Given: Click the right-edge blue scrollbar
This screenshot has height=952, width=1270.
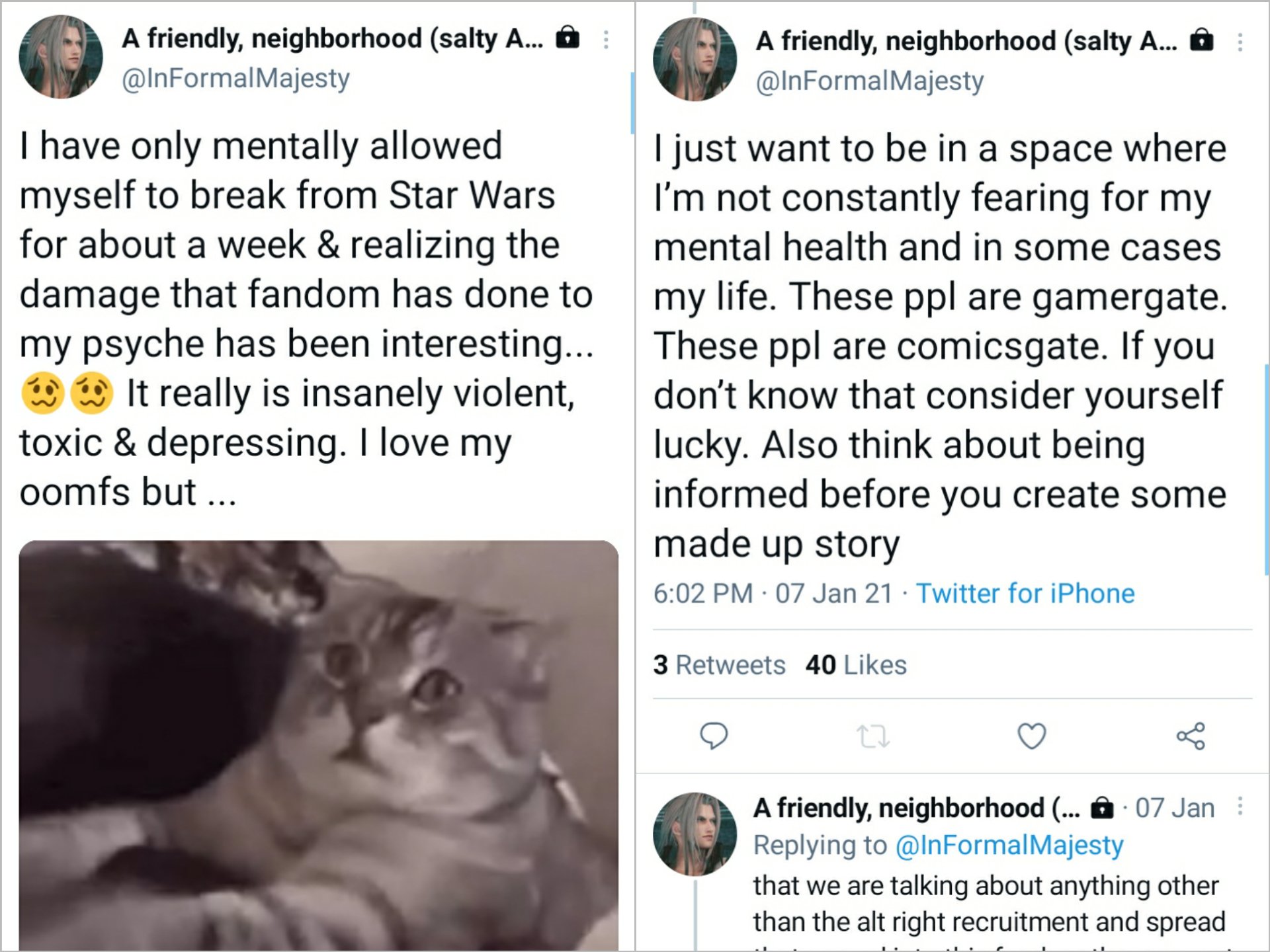Looking at the screenshot, I should pyautogui.click(x=1267, y=469).
